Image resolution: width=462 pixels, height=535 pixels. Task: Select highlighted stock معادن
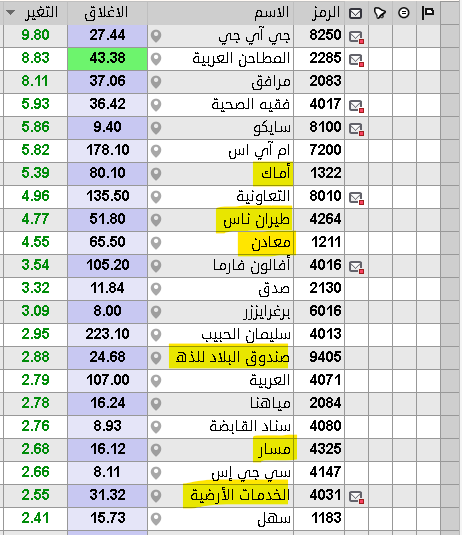(x=271, y=243)
